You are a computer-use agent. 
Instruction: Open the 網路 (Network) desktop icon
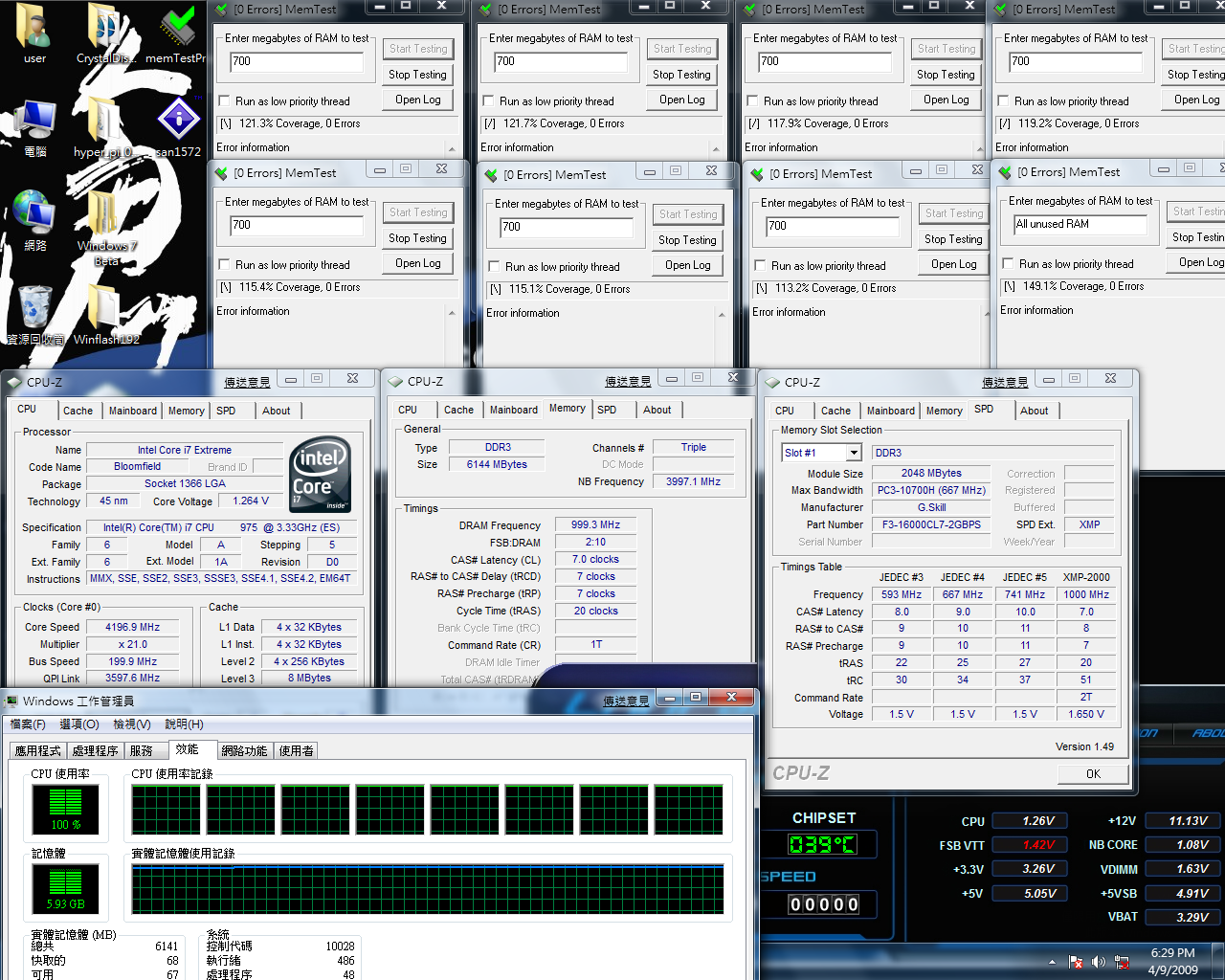[34, 220]
